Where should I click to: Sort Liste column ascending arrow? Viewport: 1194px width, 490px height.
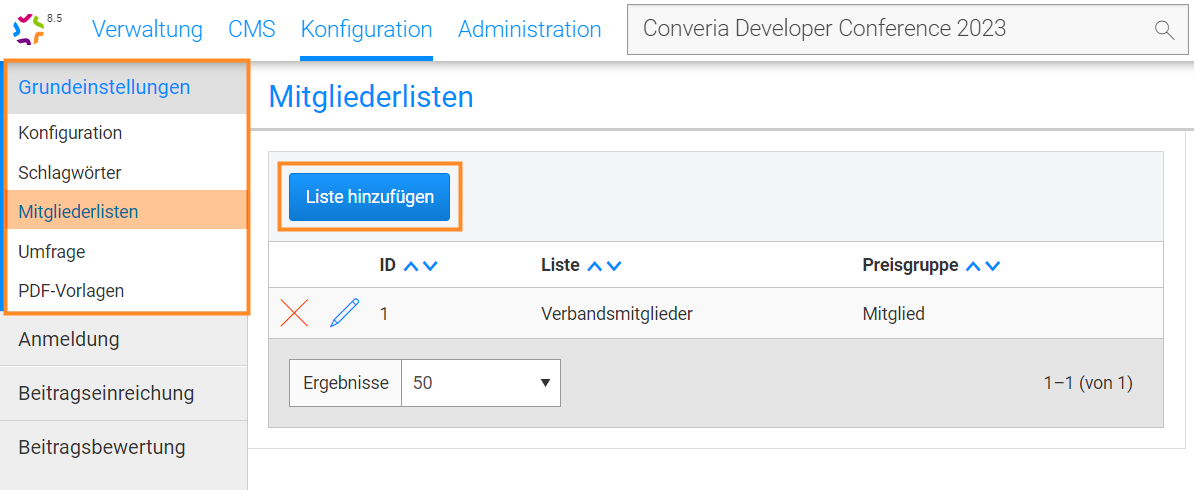point(595,266)
